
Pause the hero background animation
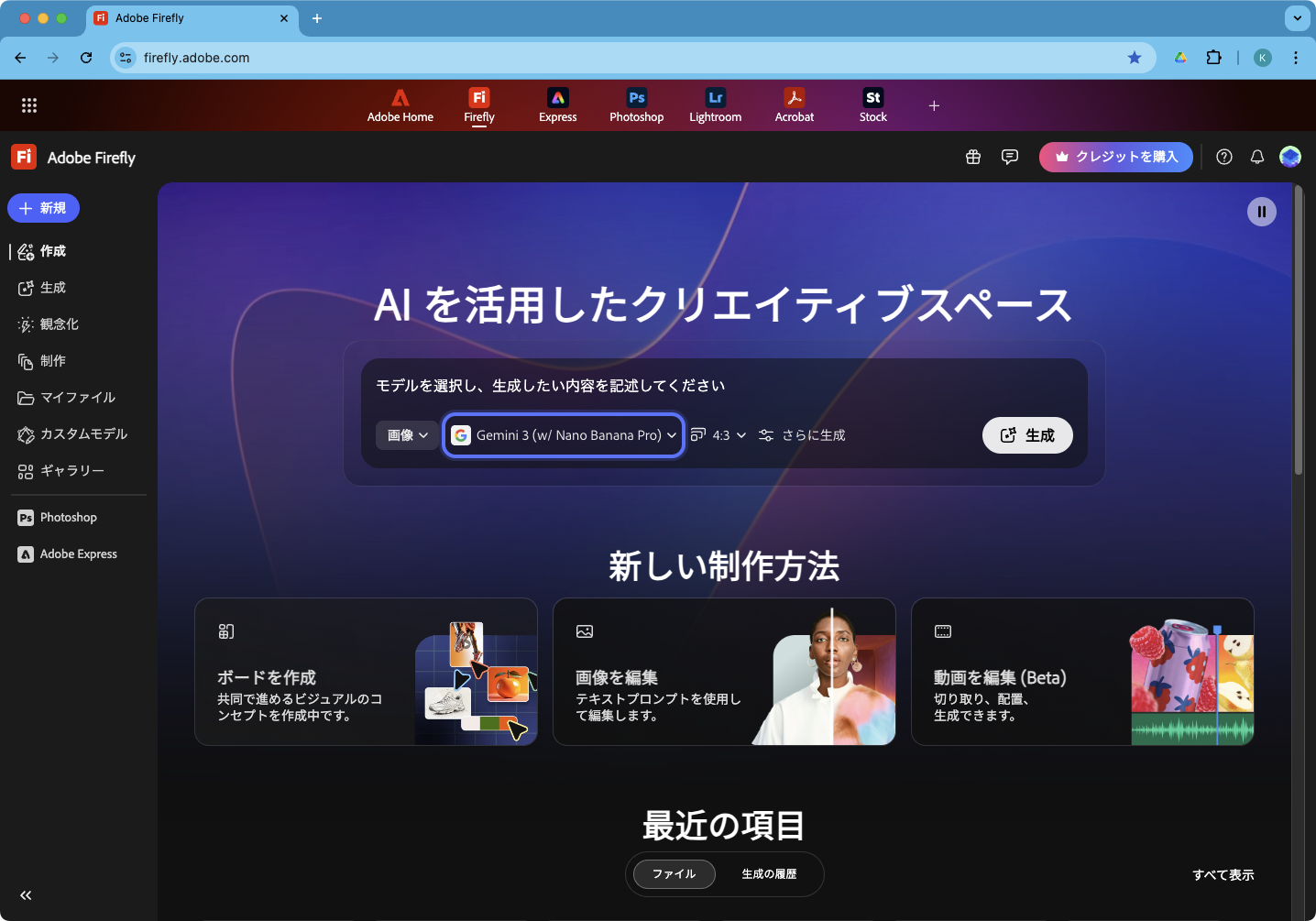pyautogui.click(x=1261, y=212)
